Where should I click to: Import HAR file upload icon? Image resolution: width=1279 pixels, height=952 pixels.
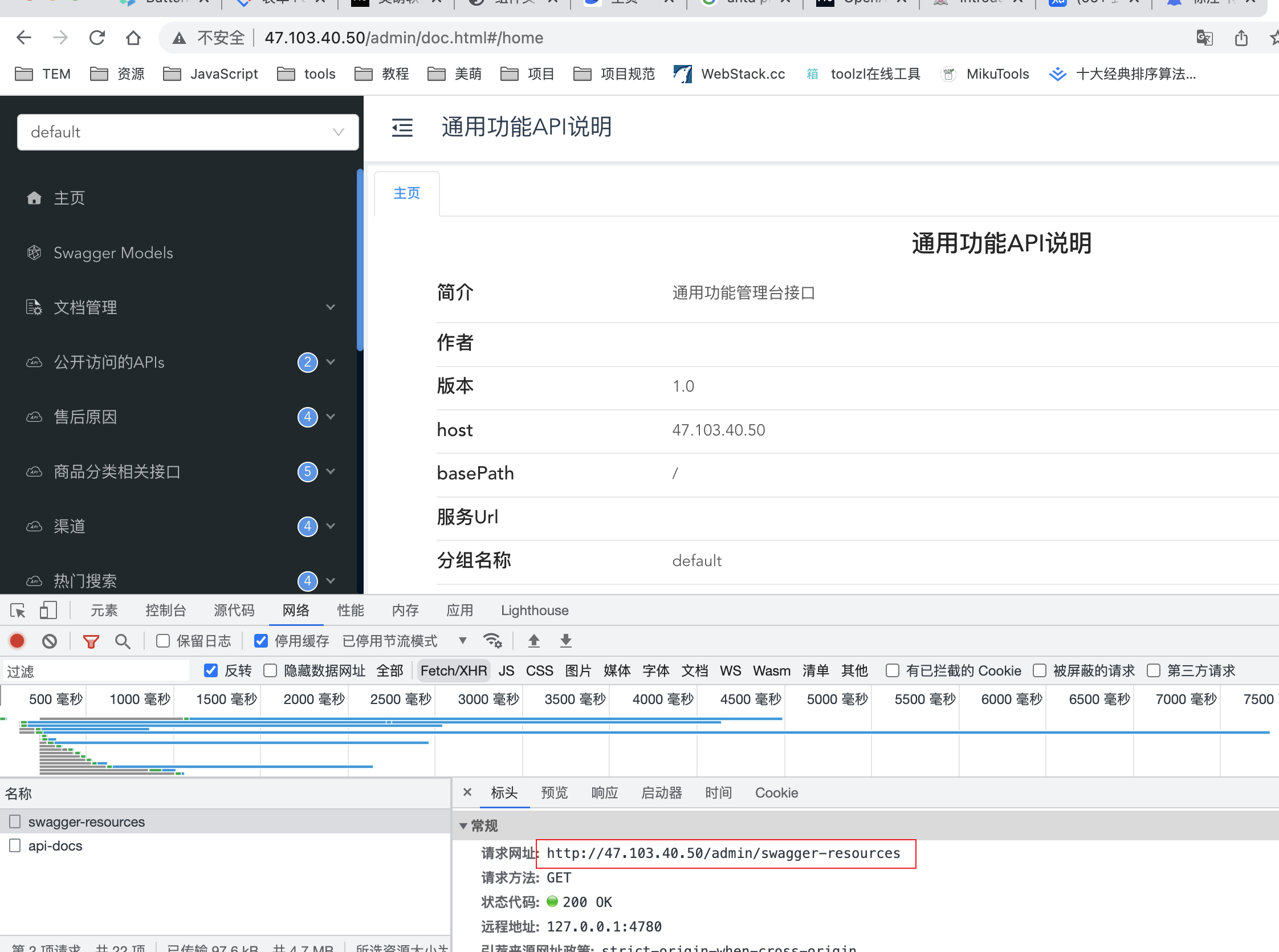point(534,641)
